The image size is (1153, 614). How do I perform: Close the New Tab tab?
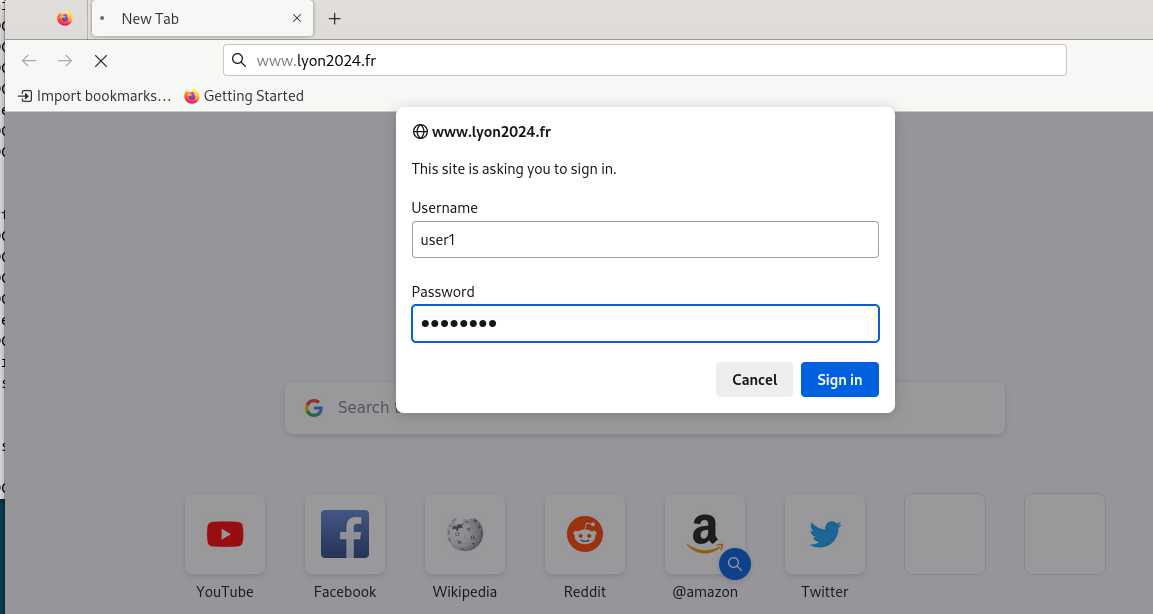tap(297, 18)
